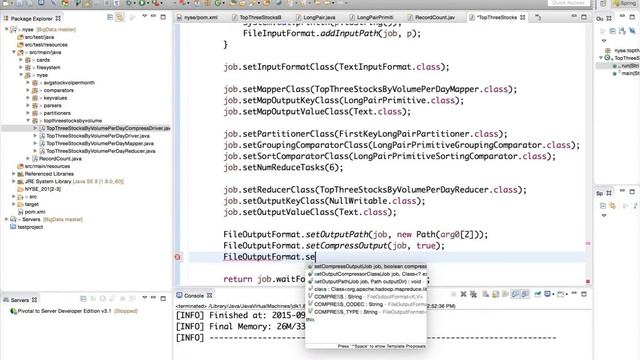Open the Spring perspective button
The width and height of the screenshot is (640, 360).
[x=624, y=3]
